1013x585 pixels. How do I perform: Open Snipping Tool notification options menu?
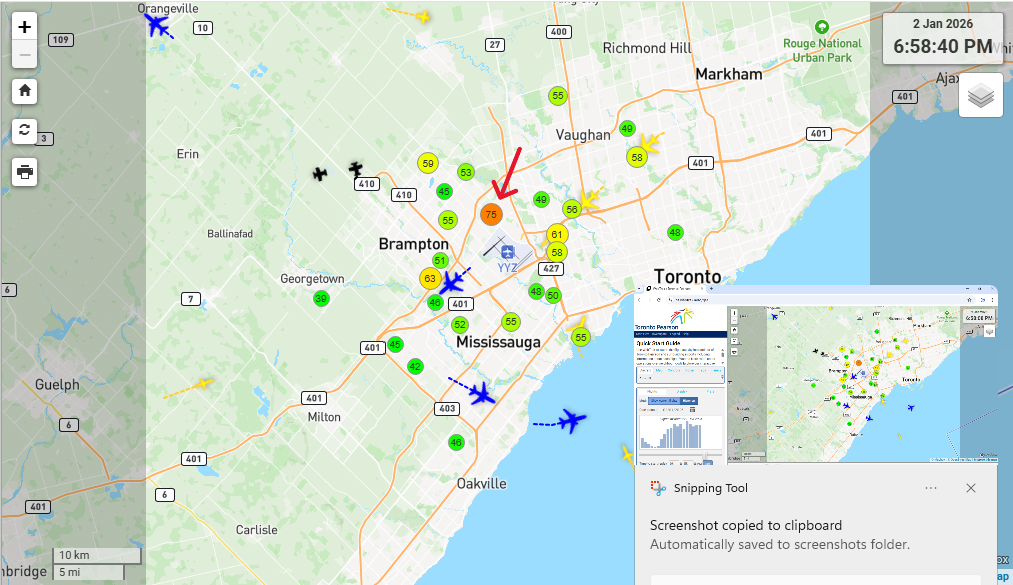pyautogui.click(x=931, y=488)
